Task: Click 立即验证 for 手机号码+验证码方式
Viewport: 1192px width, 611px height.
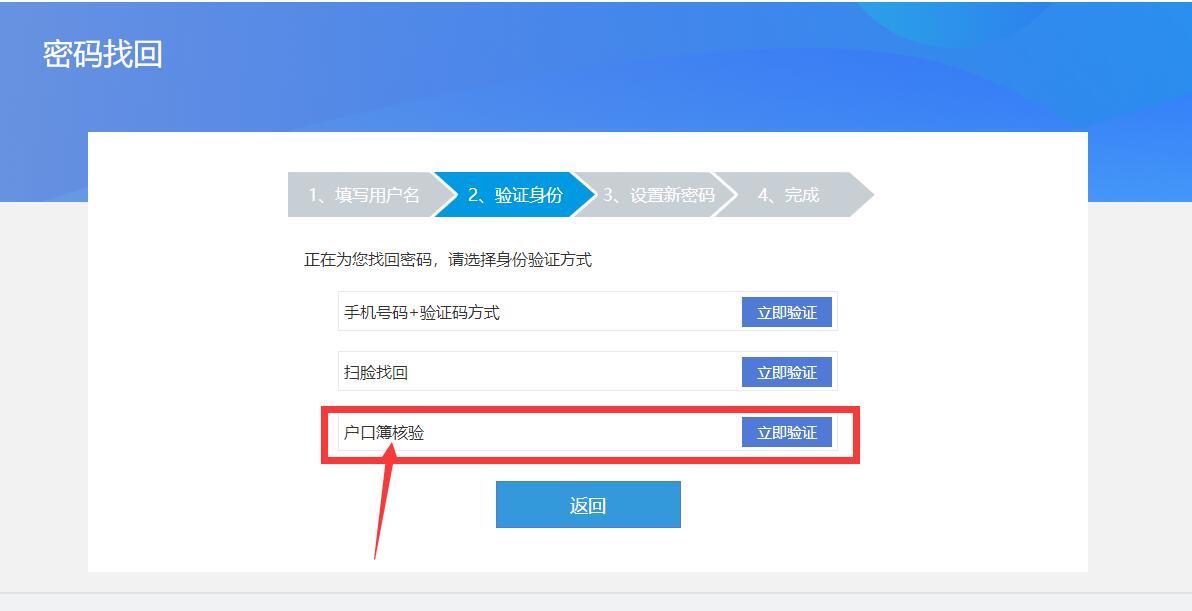Action: click(787, 312)
